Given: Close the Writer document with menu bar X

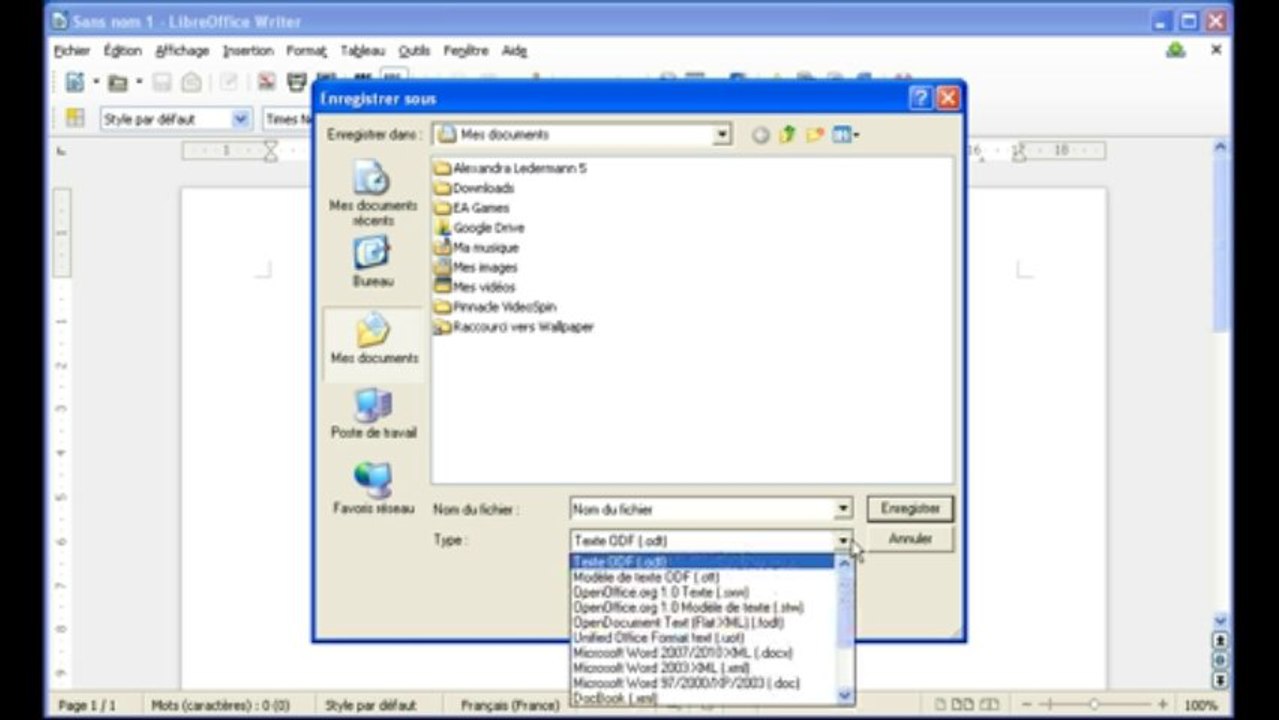Looking at the screenshot, I should pyautogui.click(x=1217, y=49).
